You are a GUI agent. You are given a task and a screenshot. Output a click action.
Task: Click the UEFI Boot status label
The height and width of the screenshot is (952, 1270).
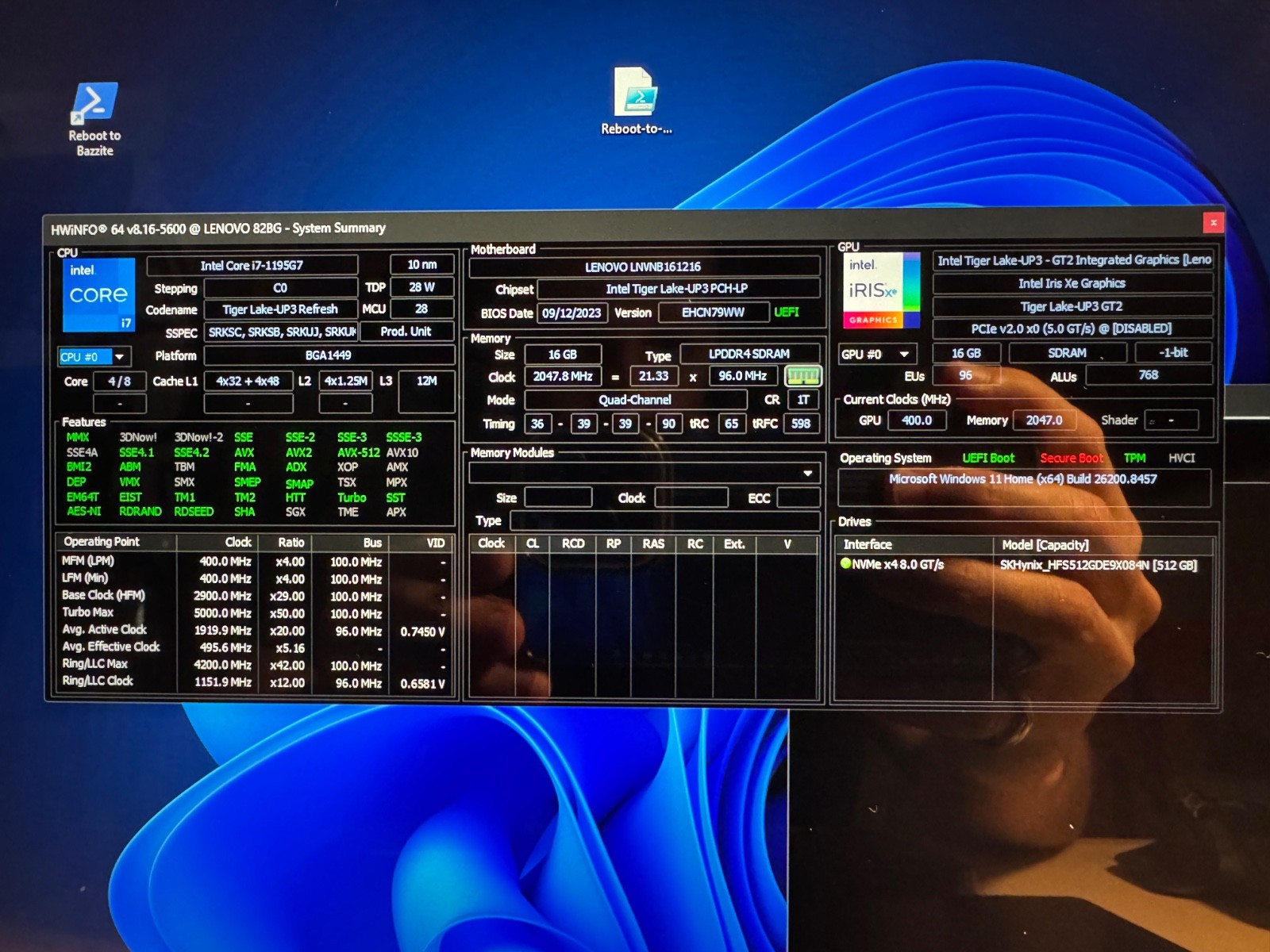pyautogui.click(x=988, y=458)
